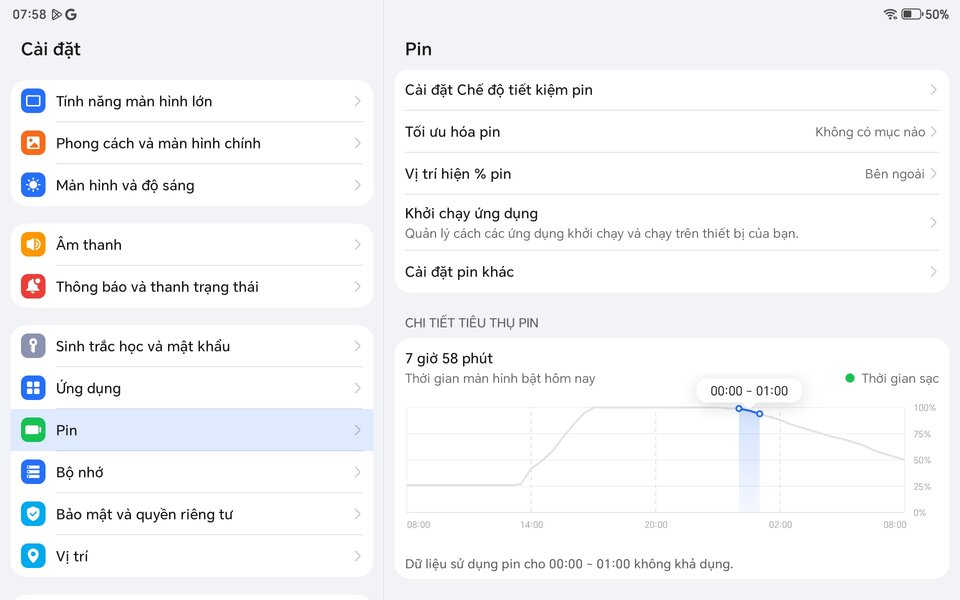This screenshot has width=960, height=600.
Task: Select Âm thanh menu item
Action: (192, 244)
